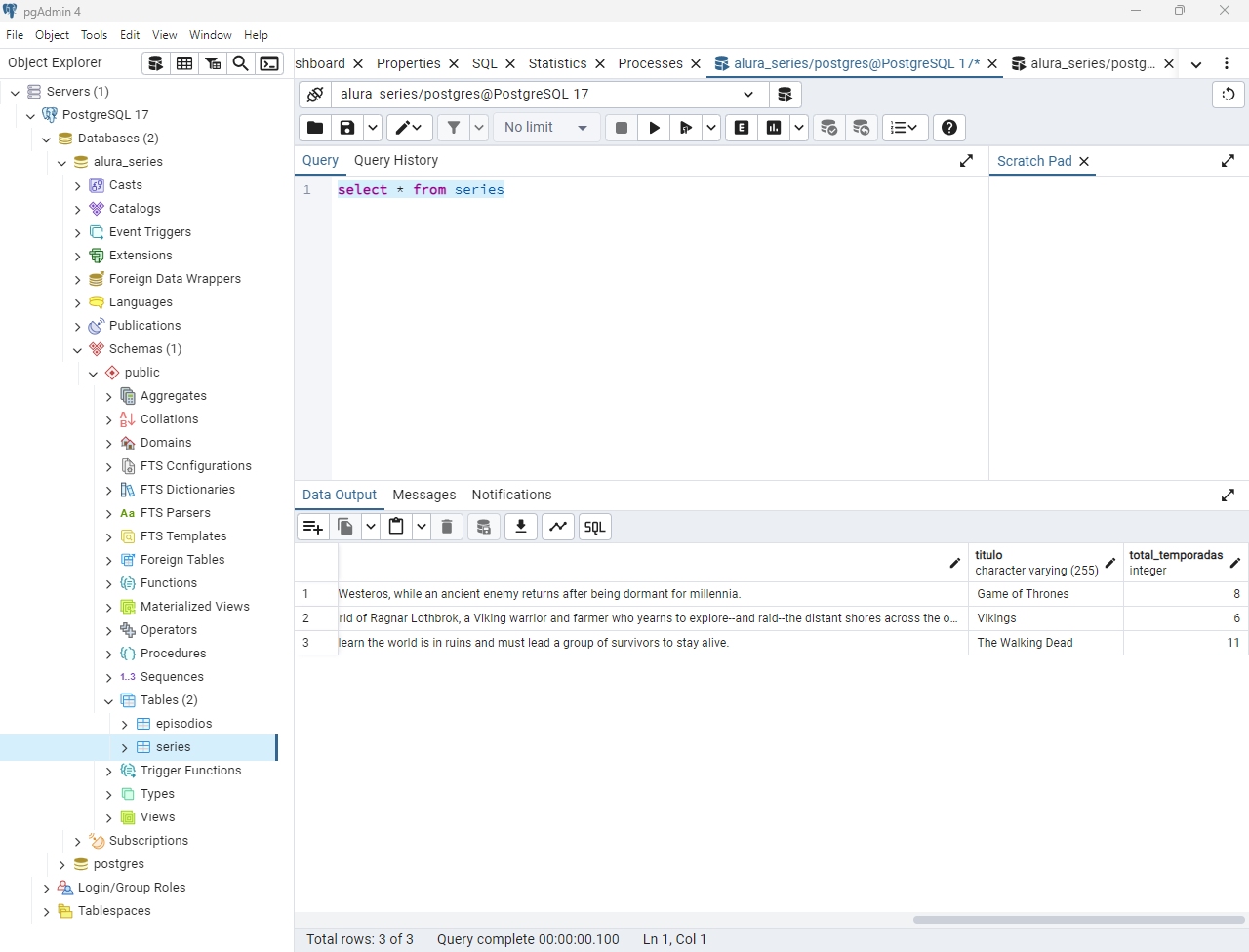
Task: Close the Scratch Pad tab
Action: [x=1084, y=162]
